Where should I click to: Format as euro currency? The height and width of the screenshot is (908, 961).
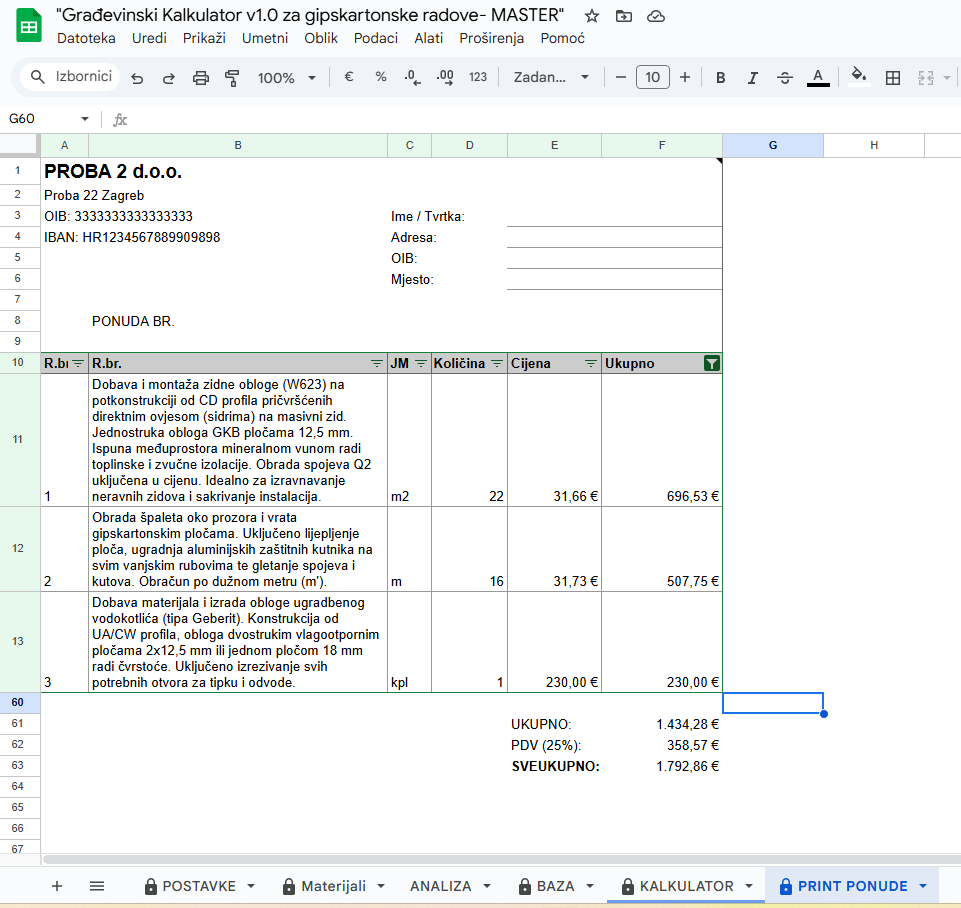tap(349, 77)
